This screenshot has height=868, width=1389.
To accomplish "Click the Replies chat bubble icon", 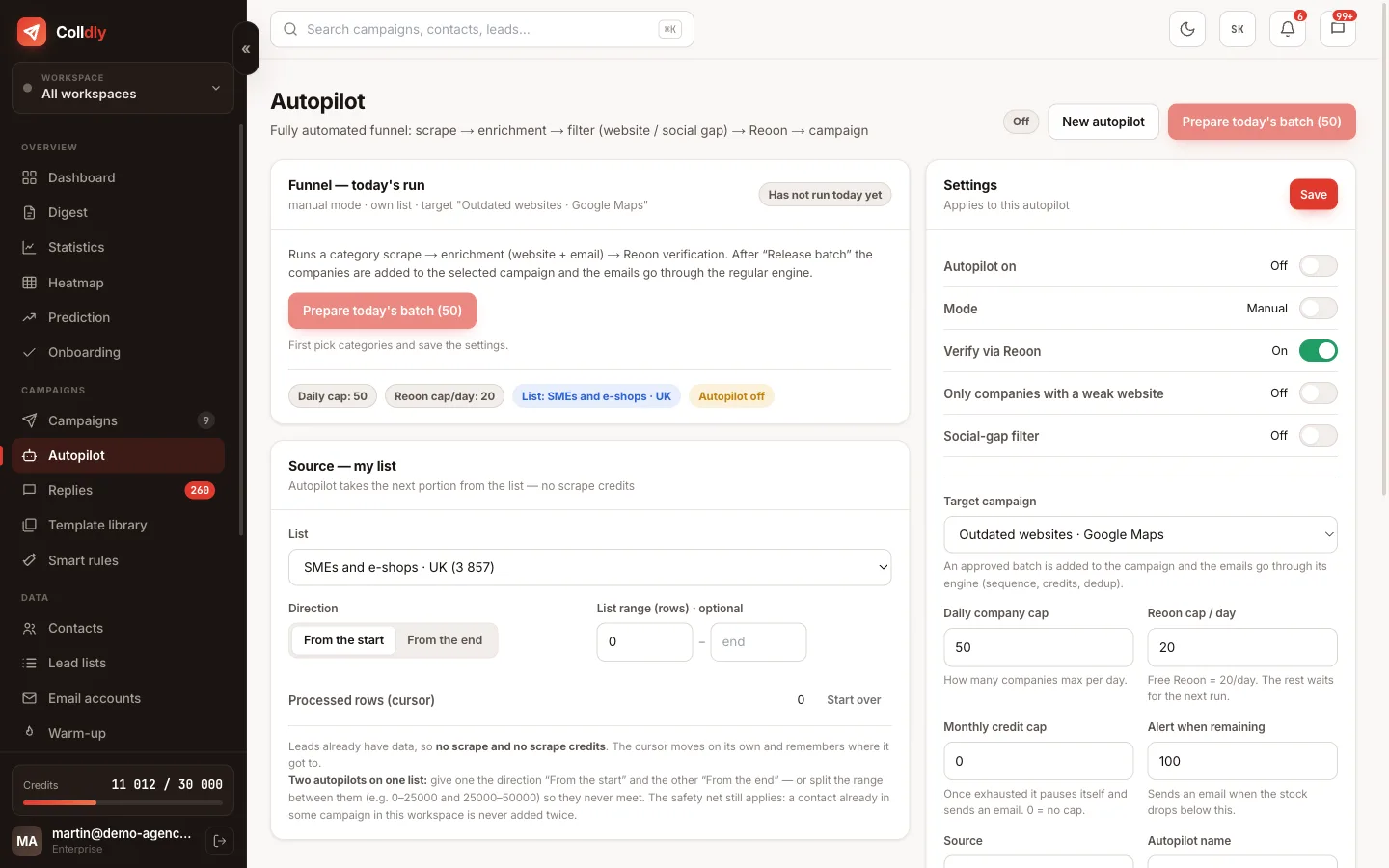I will [x=29, y=490].
